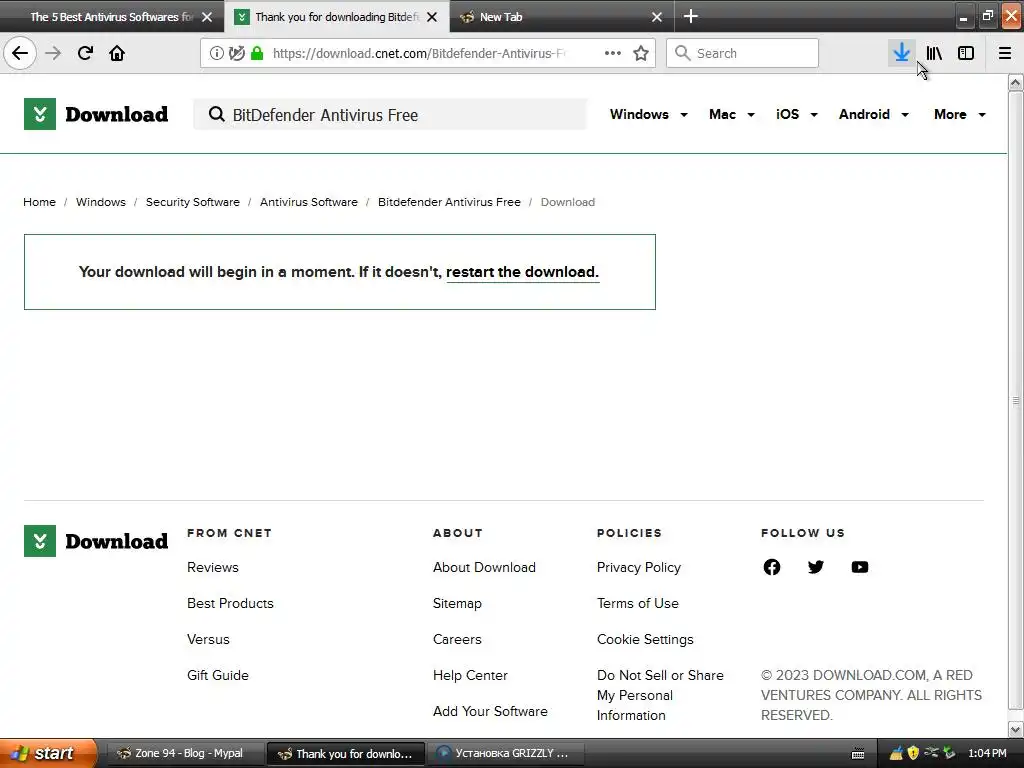This screenshot has width=1024, height=768.
Task: Open the Windows breadcrumb link
Action: 101,202
